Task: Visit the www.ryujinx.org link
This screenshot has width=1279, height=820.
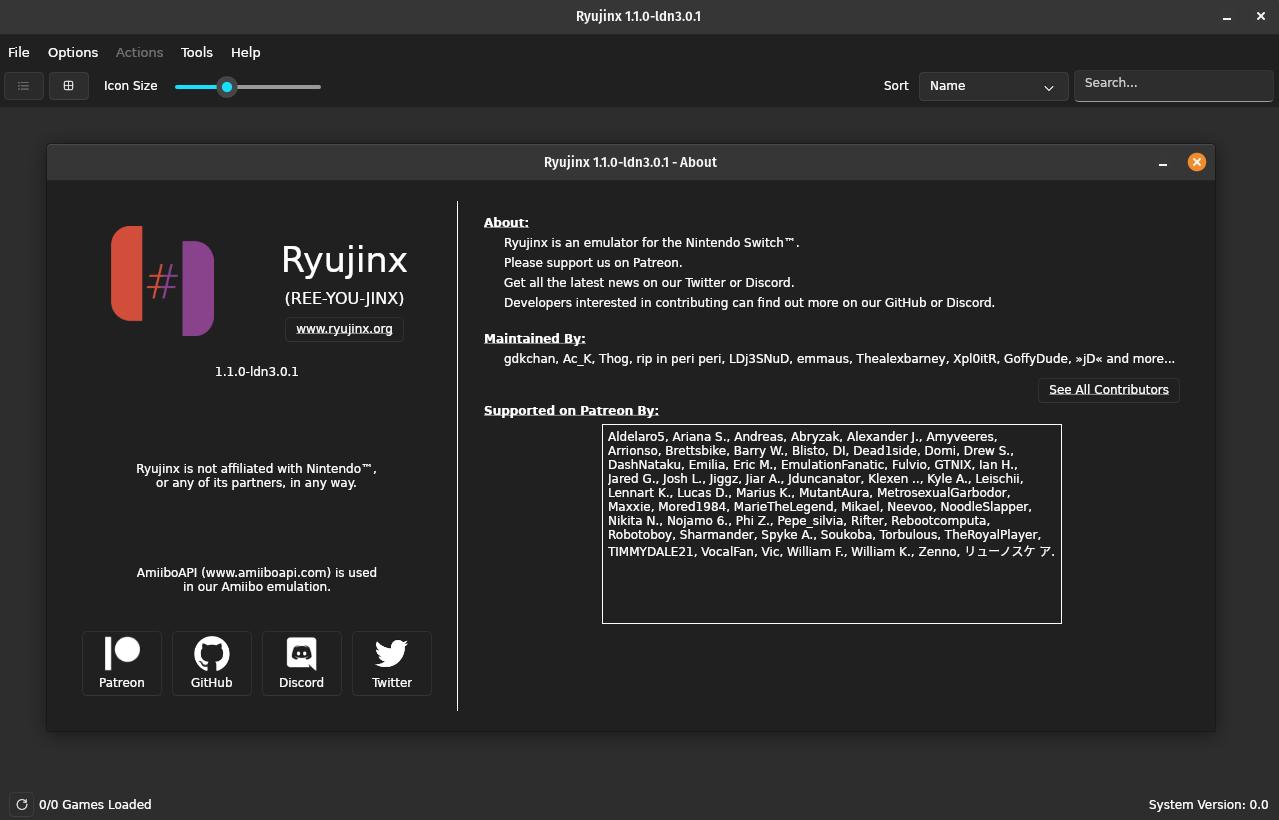Action: tap(344, 329)
